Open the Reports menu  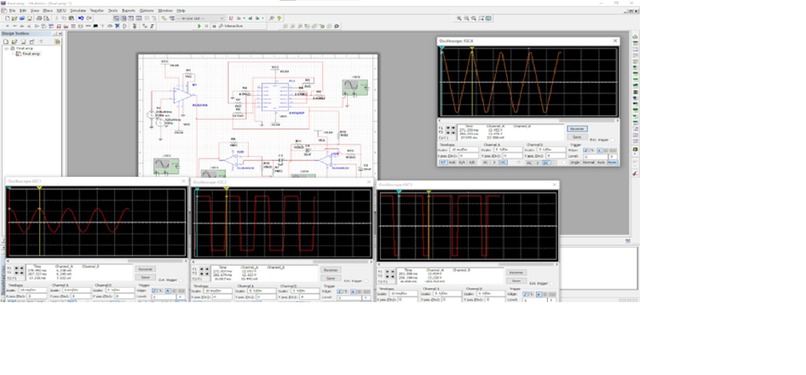pos(129,10)
